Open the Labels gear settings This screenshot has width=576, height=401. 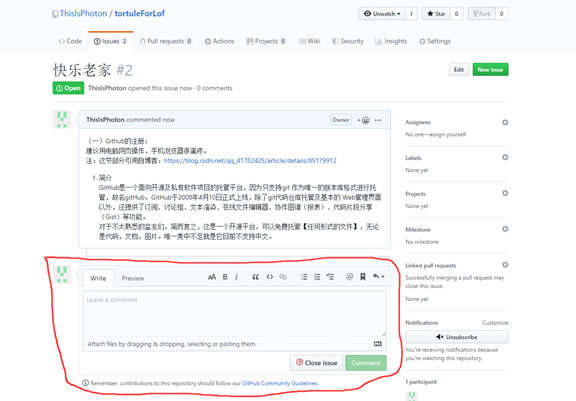tap(505, 157)
